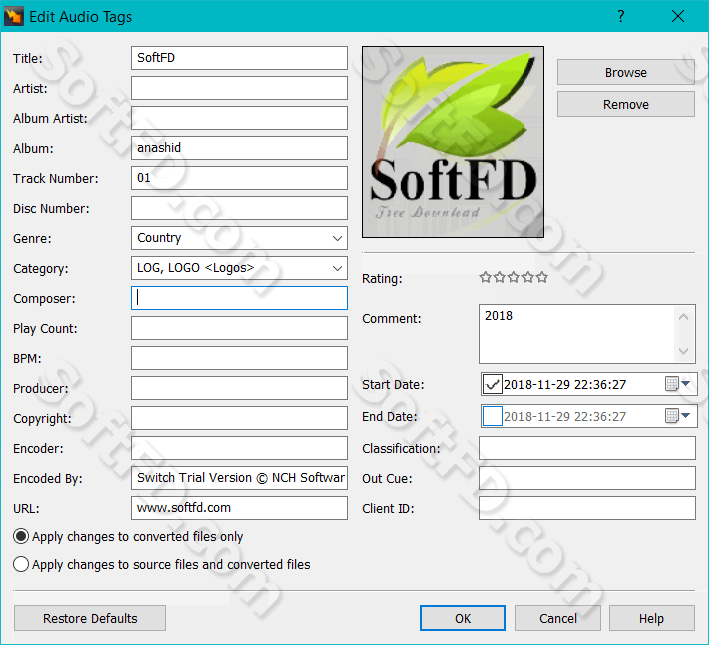
Task: Click the Producer input field
Action: click(x=239, y=388)
